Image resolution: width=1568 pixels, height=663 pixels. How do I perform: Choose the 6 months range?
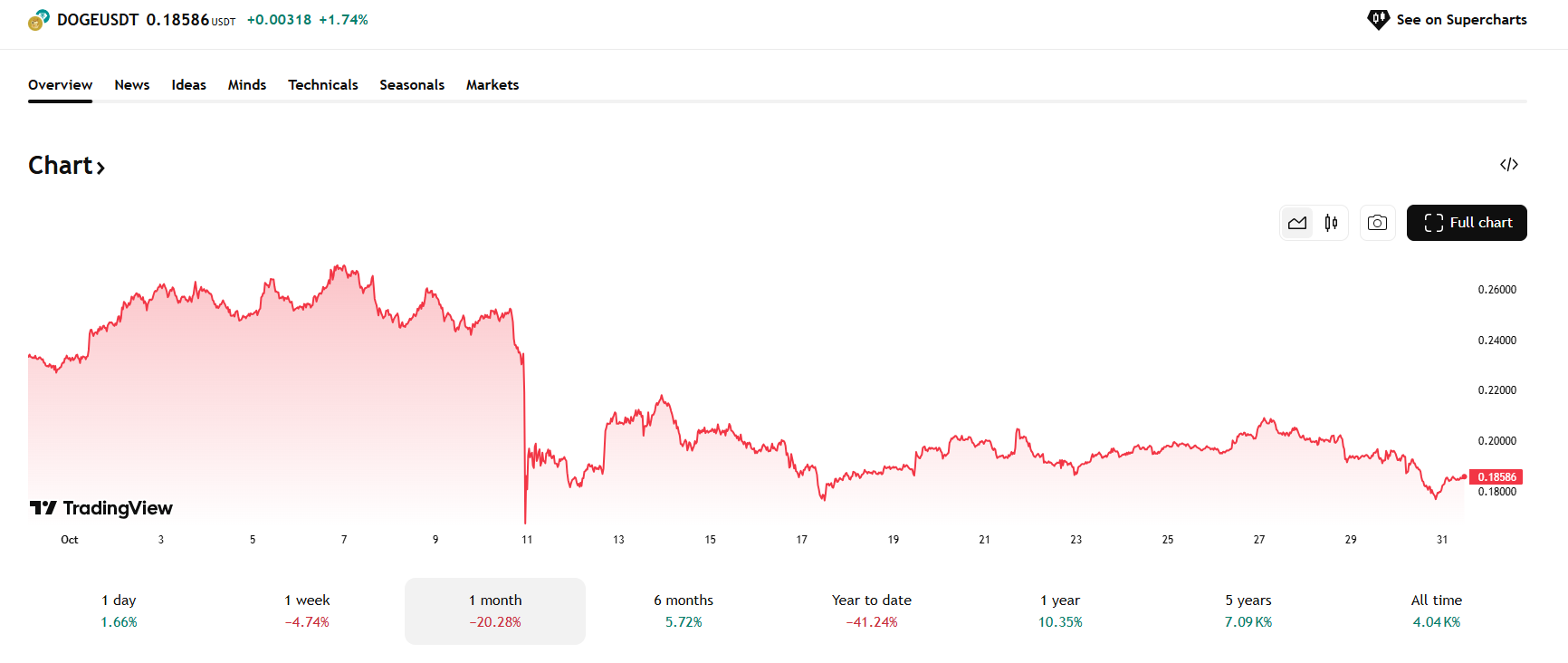(684, 611)
